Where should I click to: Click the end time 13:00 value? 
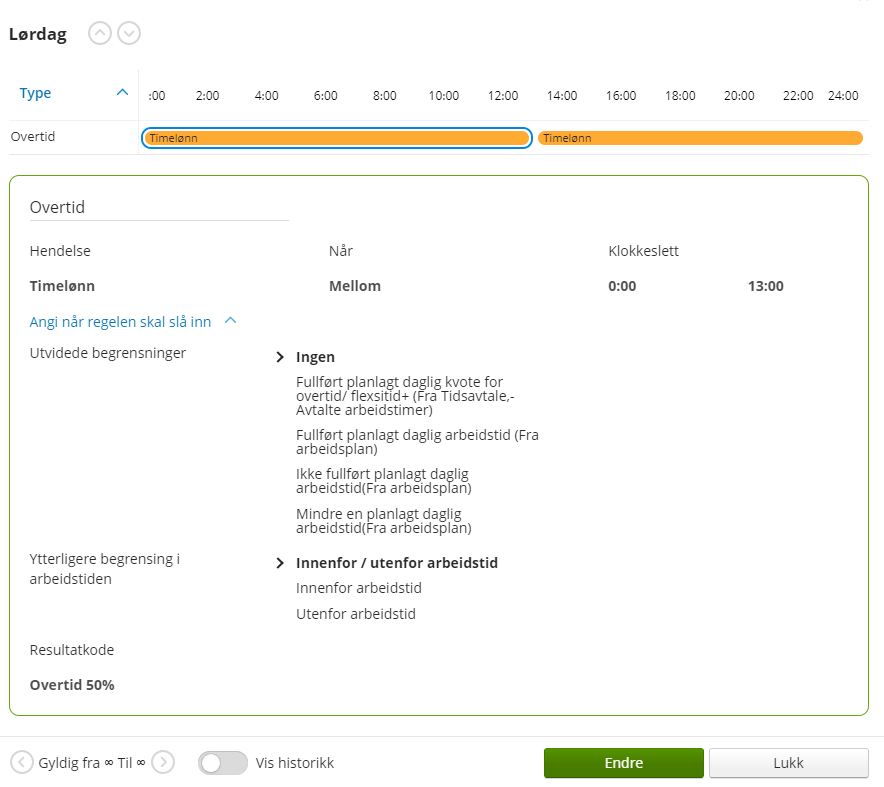(x=766, y=286)
